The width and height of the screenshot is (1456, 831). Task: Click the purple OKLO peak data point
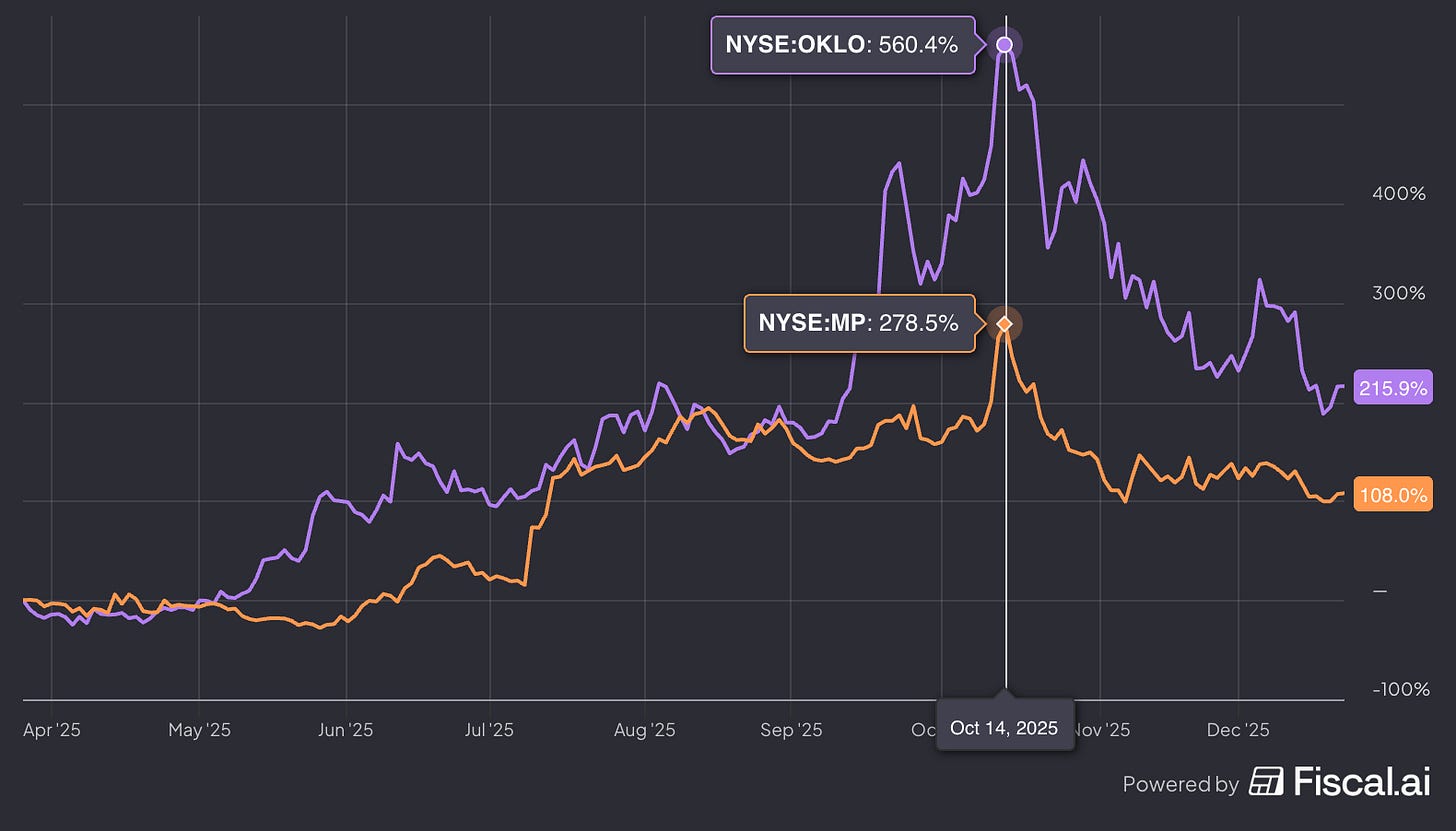coord(1005,44)
